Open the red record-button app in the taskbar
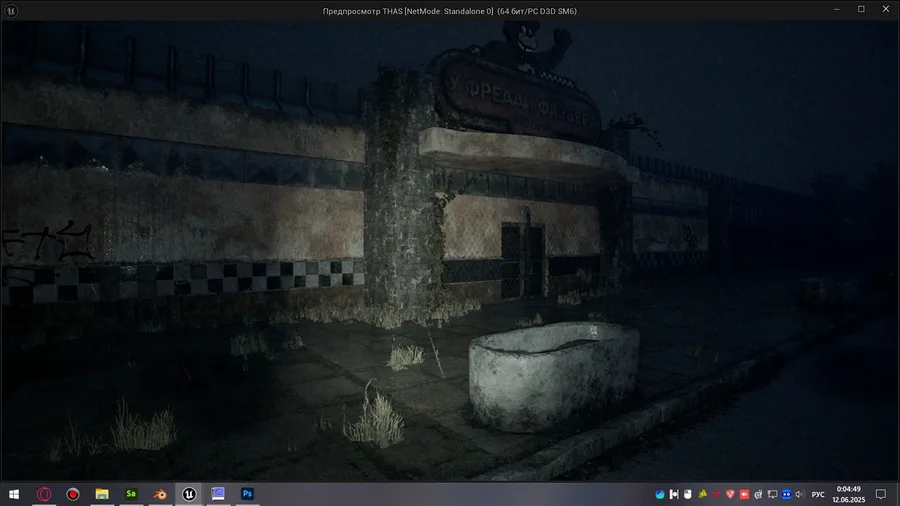 (x=73, y=494)
